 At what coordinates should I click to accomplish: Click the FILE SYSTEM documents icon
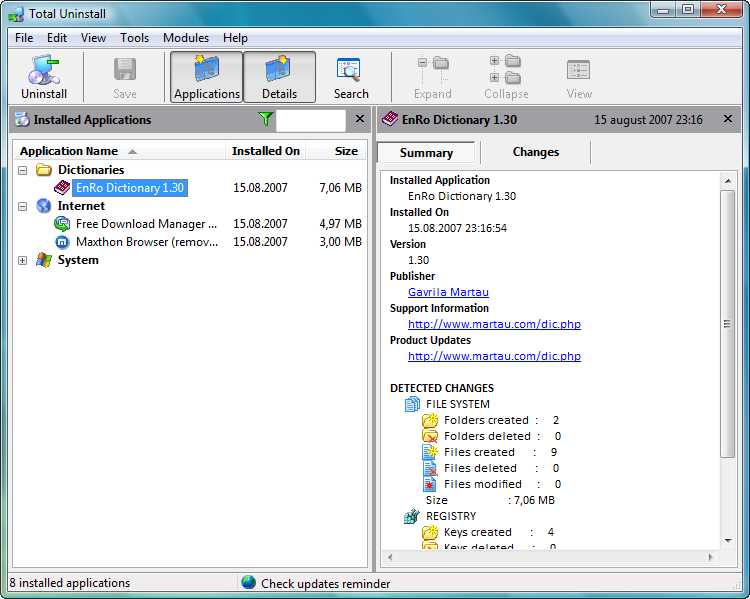(x=412, y=404)
